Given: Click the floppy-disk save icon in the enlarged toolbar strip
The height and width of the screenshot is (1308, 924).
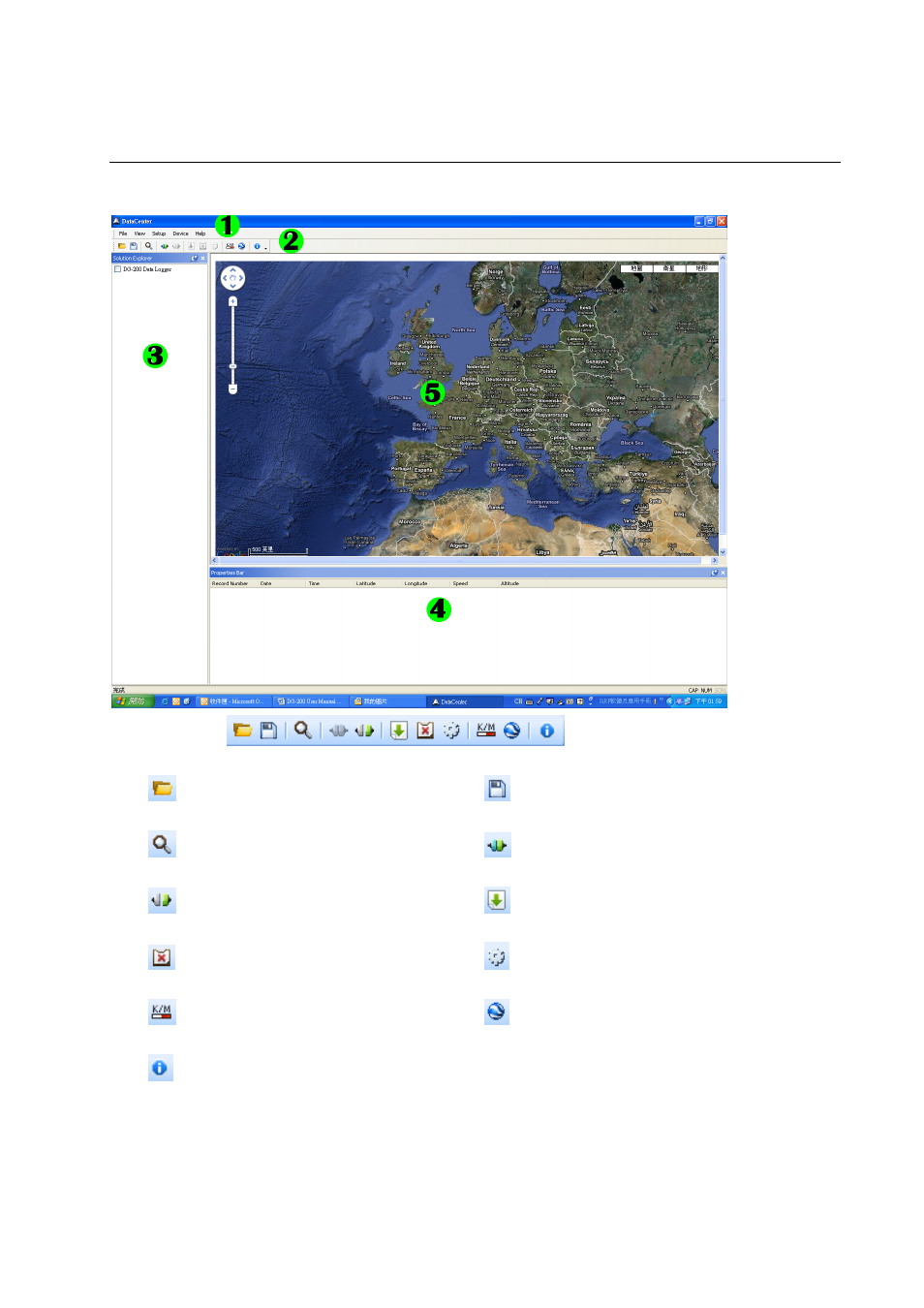Looking at the screenshot, I should coord(268,731).
